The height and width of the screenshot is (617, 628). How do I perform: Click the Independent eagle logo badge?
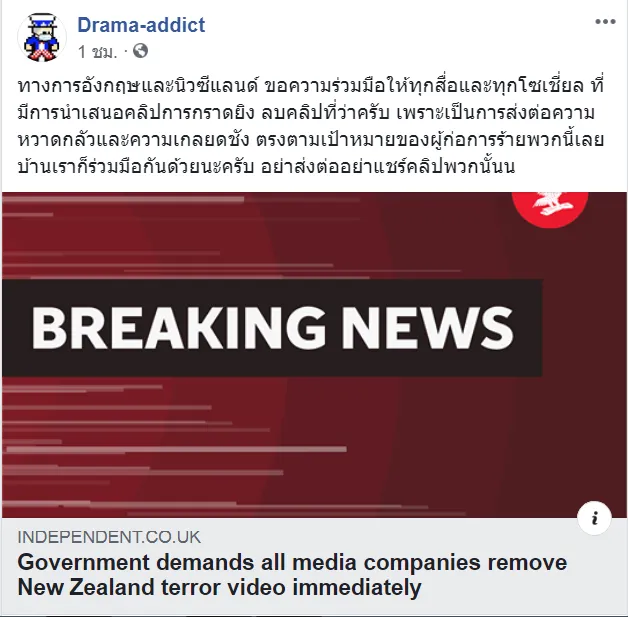[550, 207]
